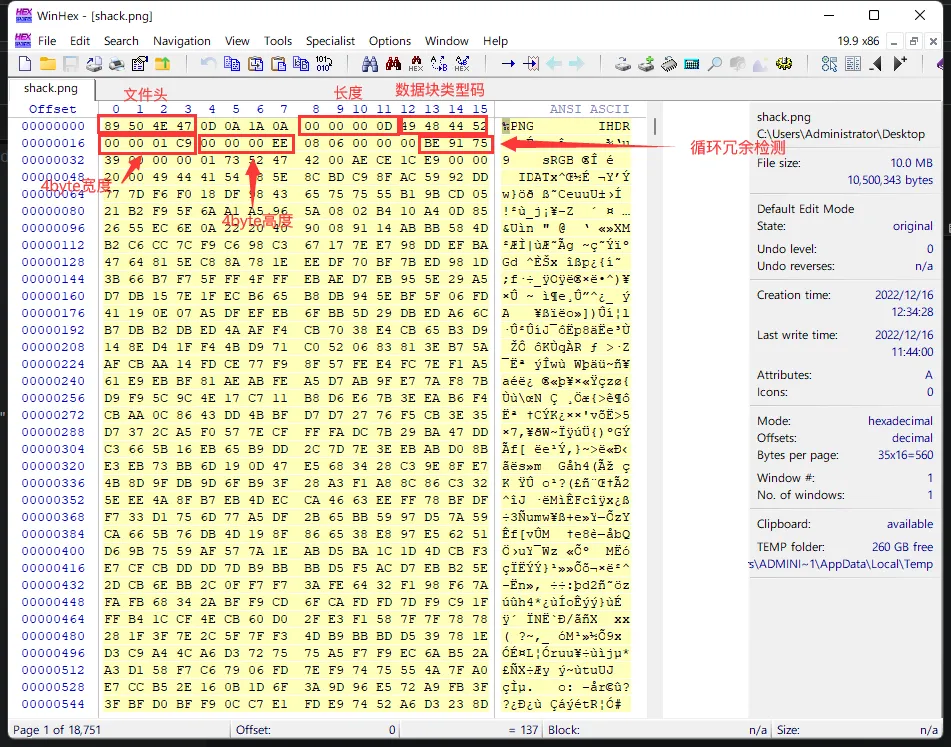
Task: Open the RAM editor chip icon
Action: [x=668, y=64]
